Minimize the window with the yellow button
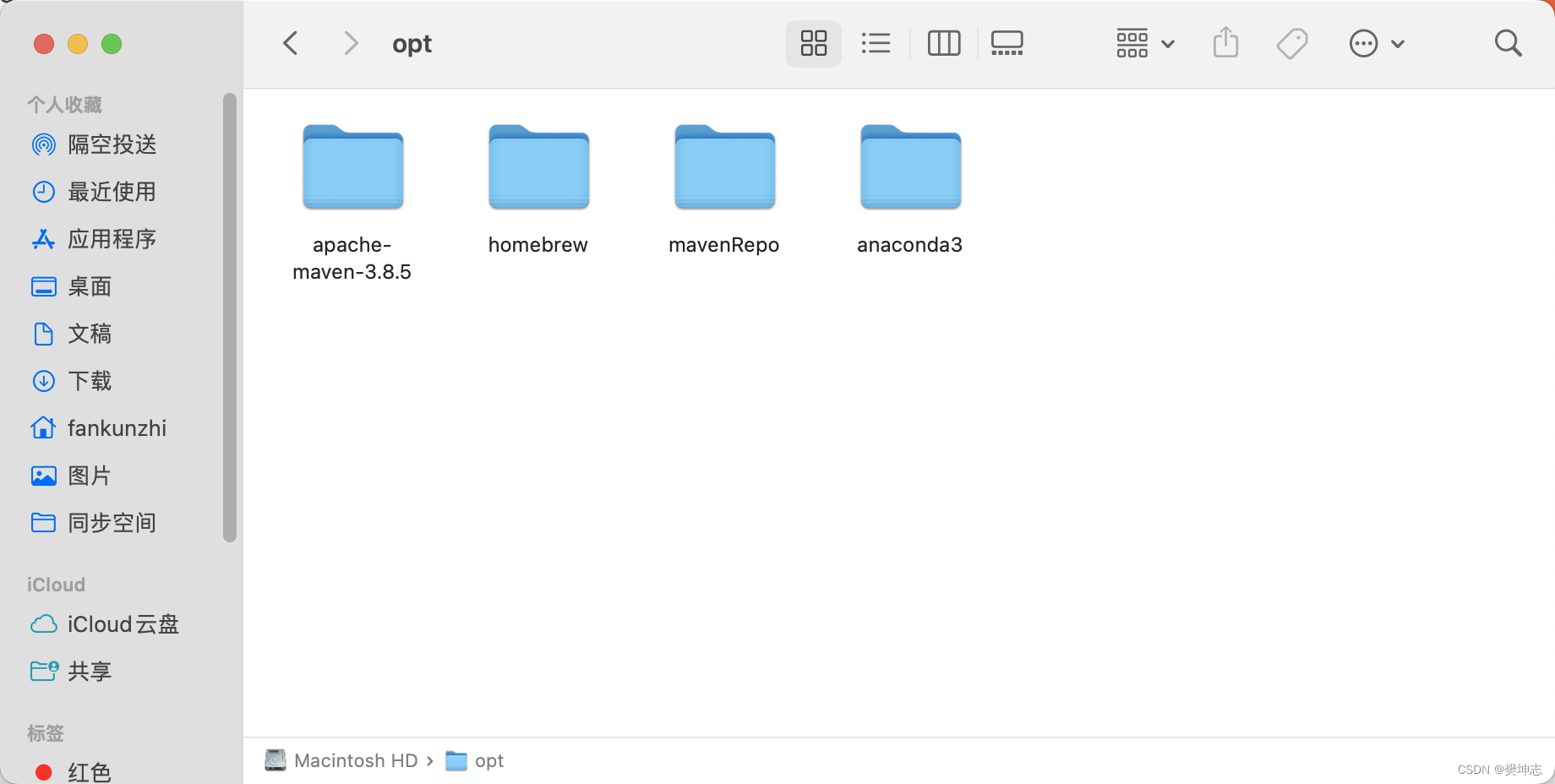The image size is (1555, 784). tap(78, 44)
